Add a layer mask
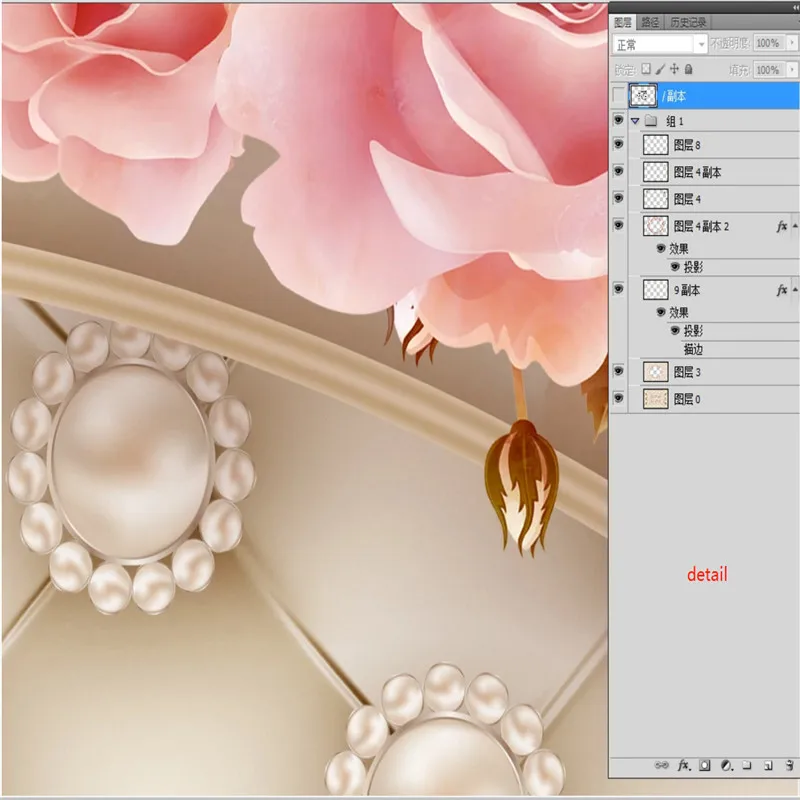This screenshot has width=800, height=800. 705,765
